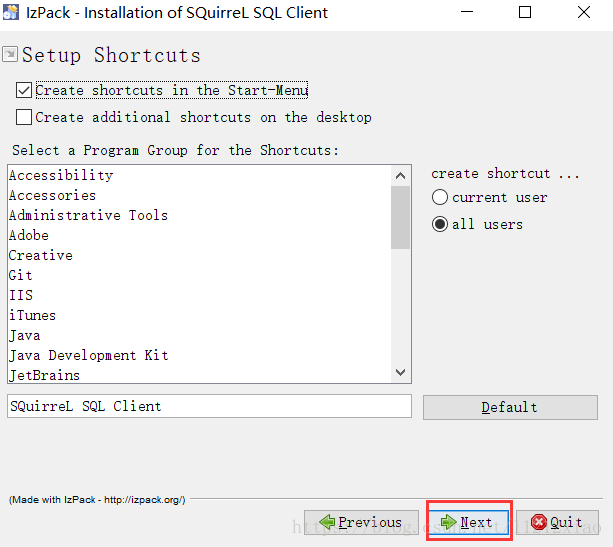Enable Create additional shortcuts on the desktop
Screen dimensions: 613x547
pyautogui.click(x=24, y=117)
